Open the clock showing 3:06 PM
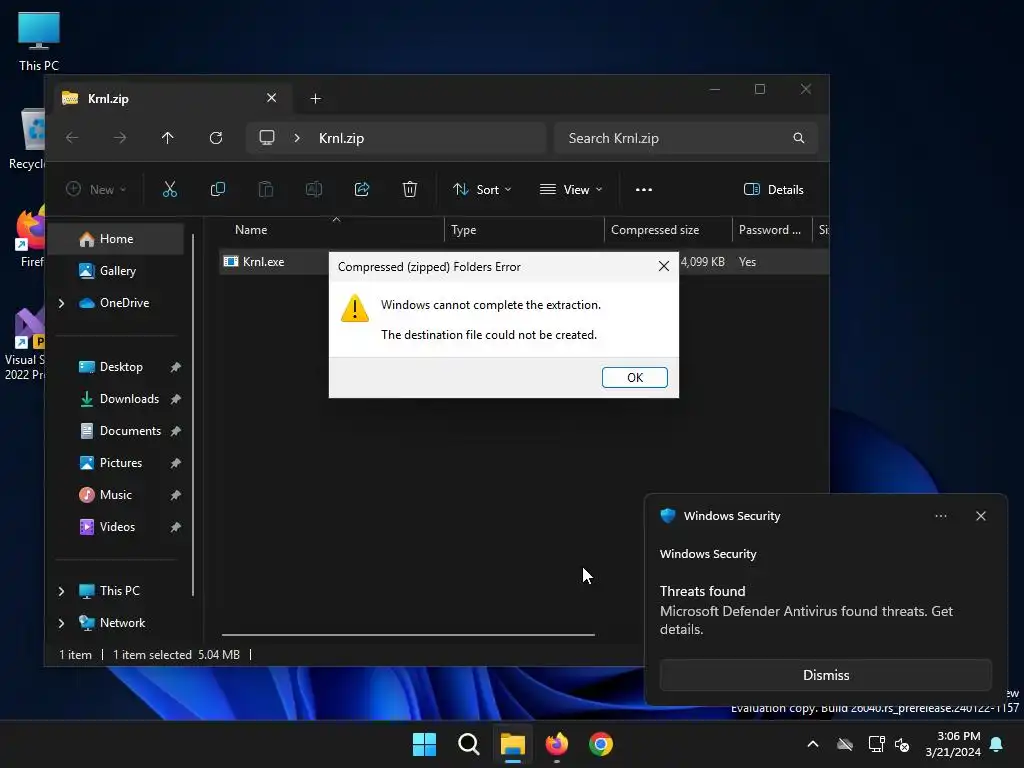Viewport: 1024px width, 768px height. click(953, 744)
